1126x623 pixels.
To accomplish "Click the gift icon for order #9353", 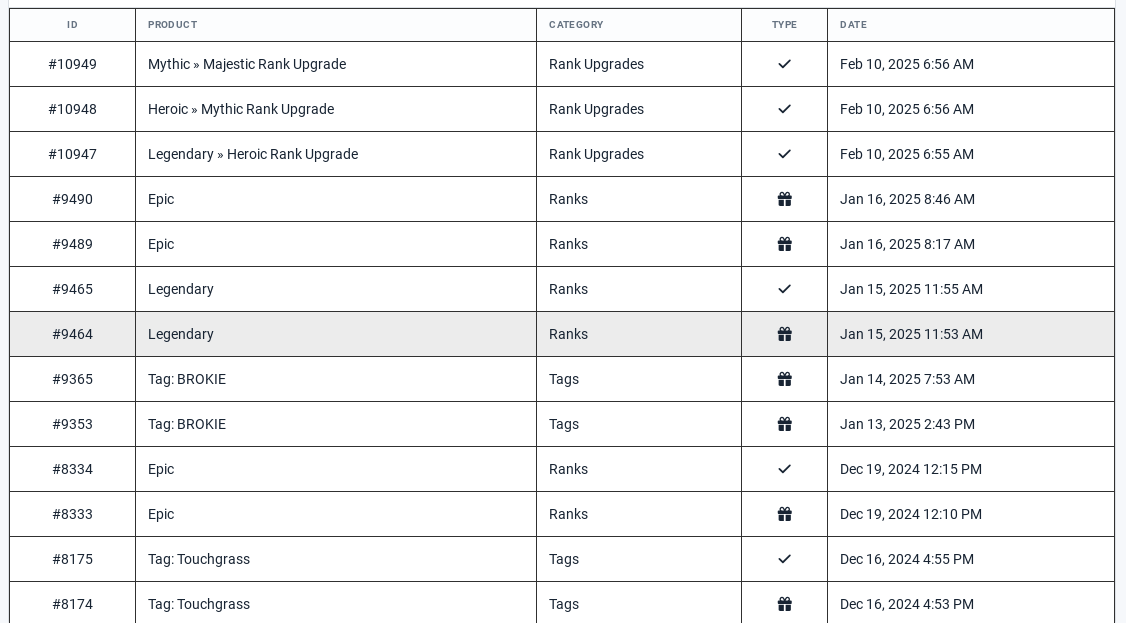I will [x=784, y=424].
